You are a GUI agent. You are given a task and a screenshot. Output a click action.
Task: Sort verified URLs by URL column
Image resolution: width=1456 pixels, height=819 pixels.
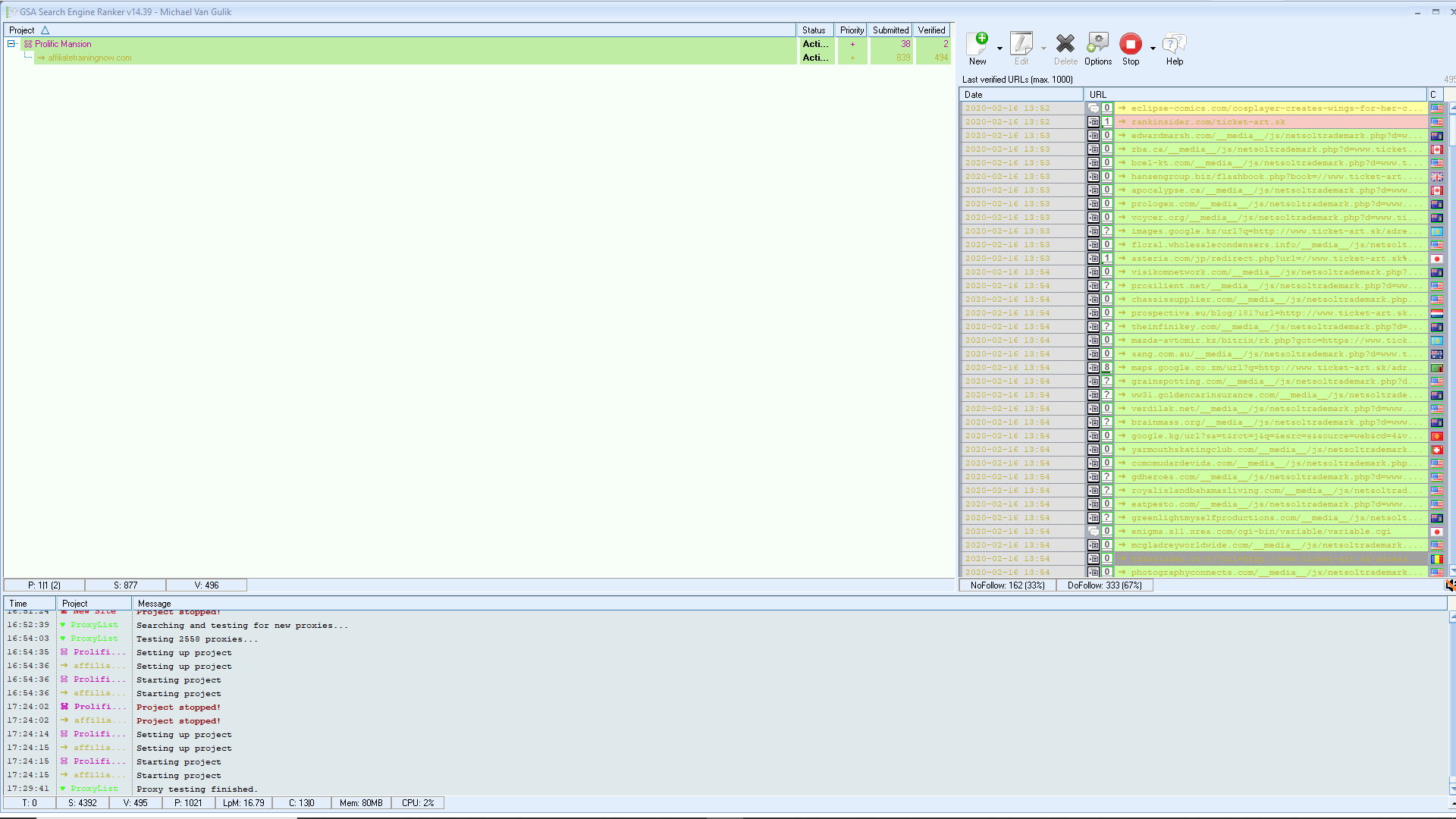tap(1255, 95)
